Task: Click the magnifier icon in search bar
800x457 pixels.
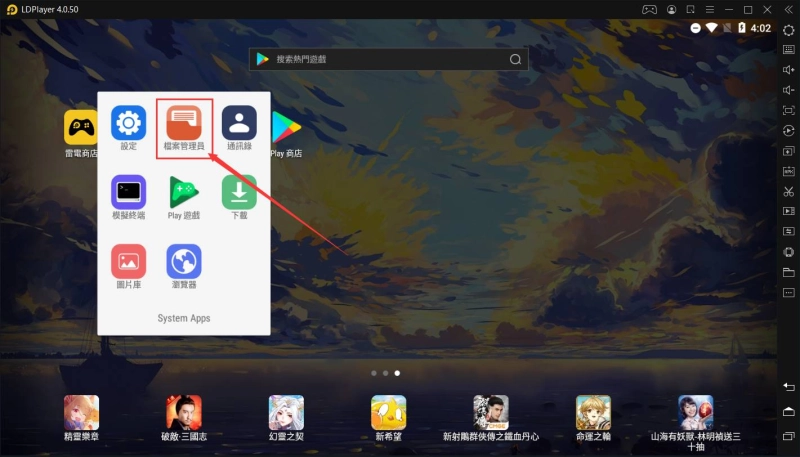Action: (x=515, y=59)
